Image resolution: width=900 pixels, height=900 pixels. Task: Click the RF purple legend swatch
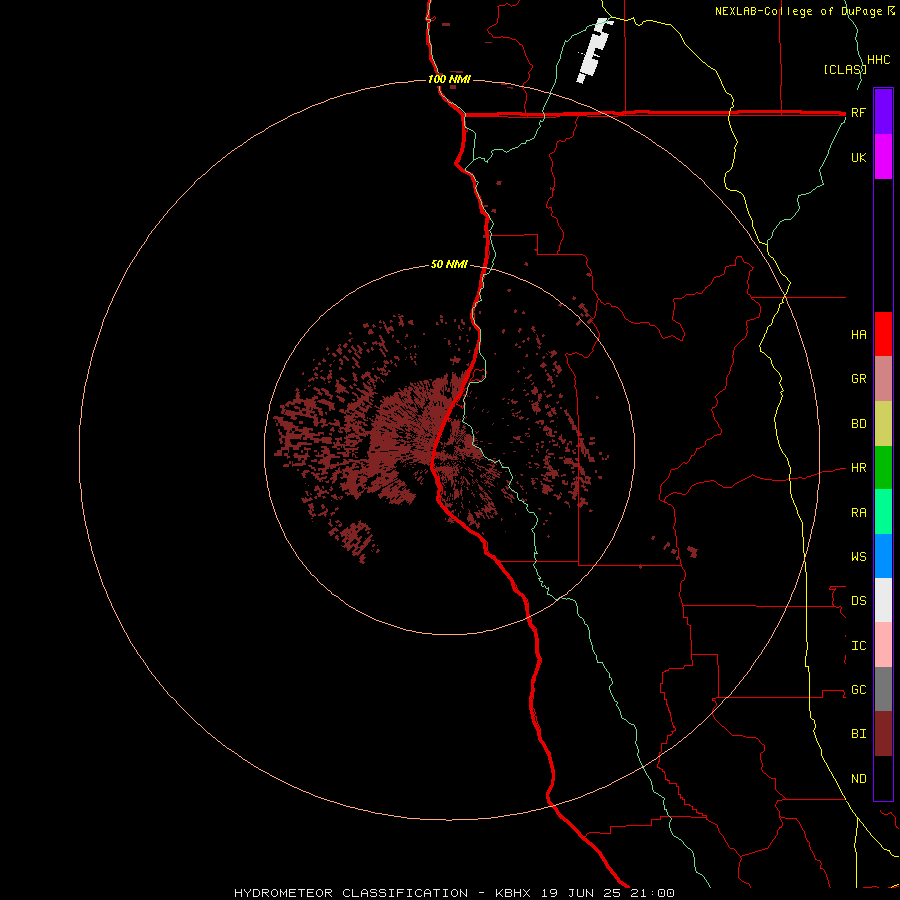(883, 112)
